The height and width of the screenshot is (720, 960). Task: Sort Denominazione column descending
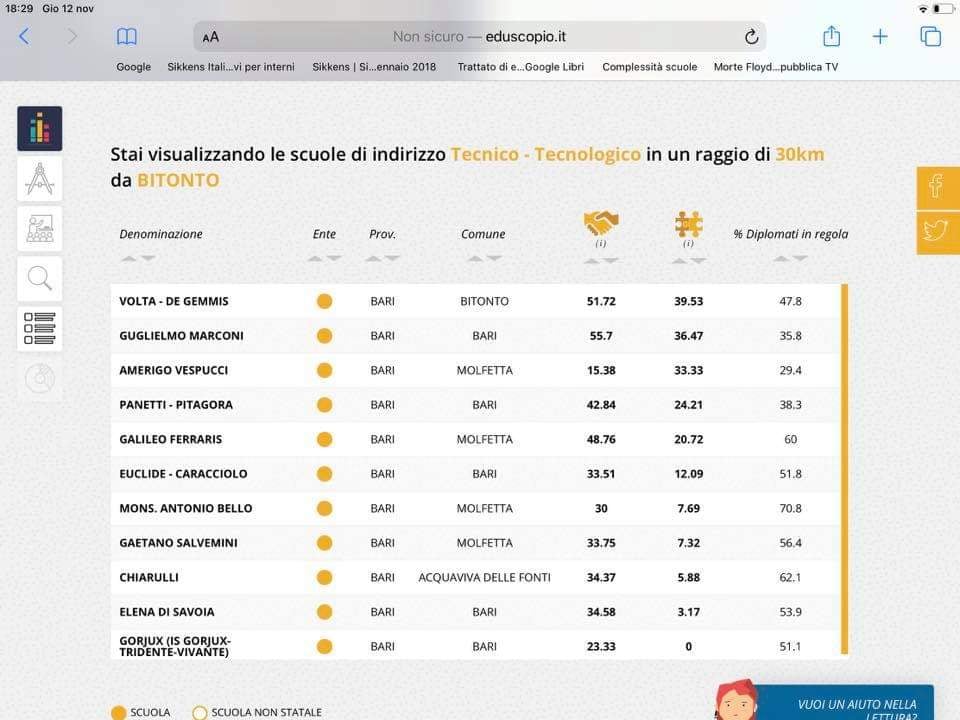tap(148, 258)
